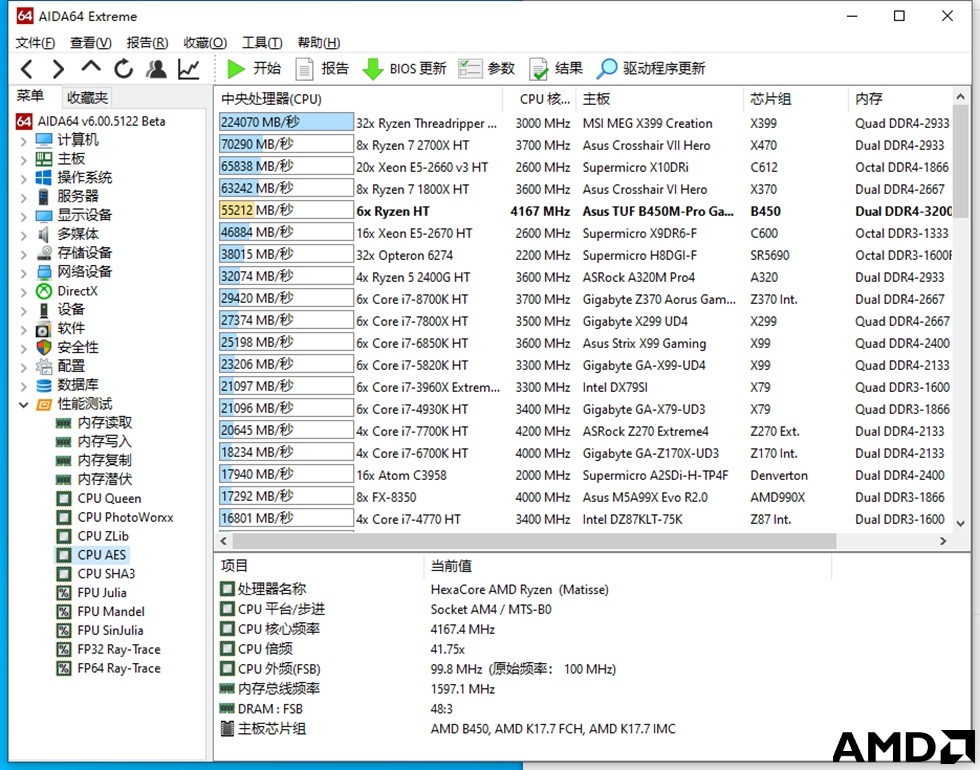
Task: Click the 当前值 column header
Action: pyautogui.click(x=627, y=566)
